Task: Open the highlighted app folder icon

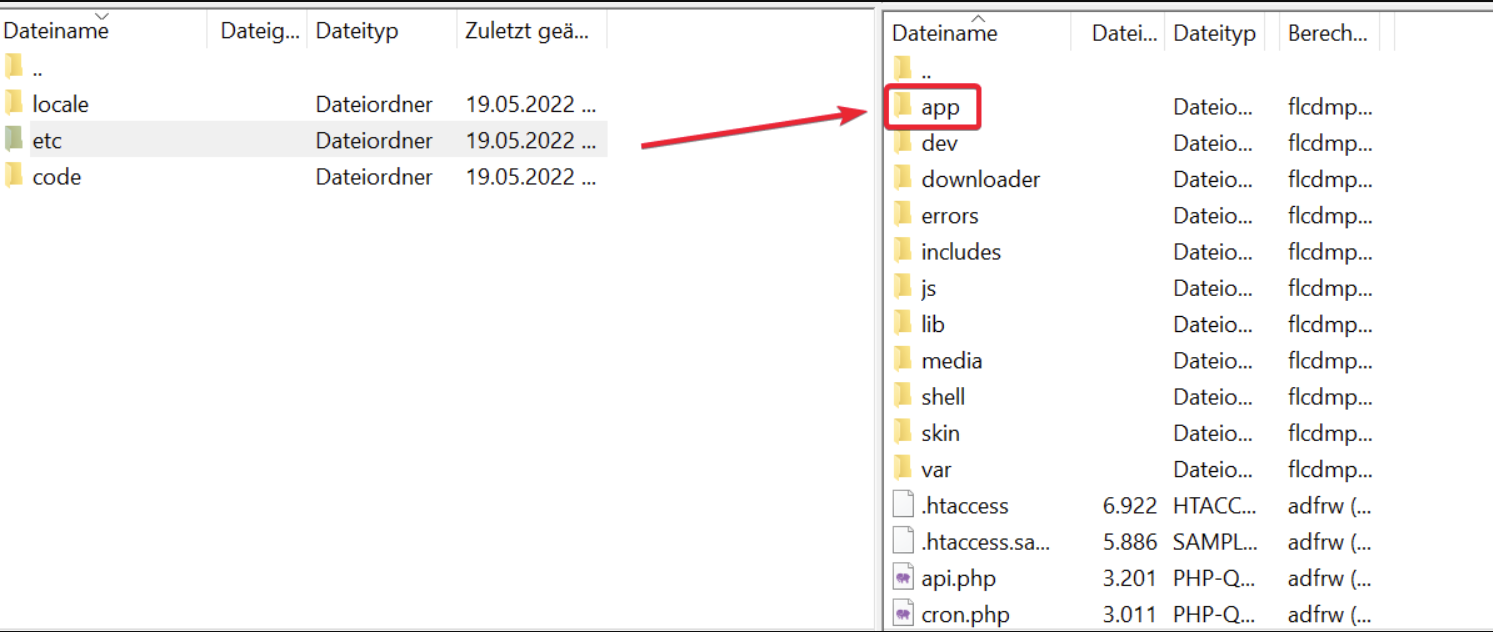Action: [x=902, y=106]
